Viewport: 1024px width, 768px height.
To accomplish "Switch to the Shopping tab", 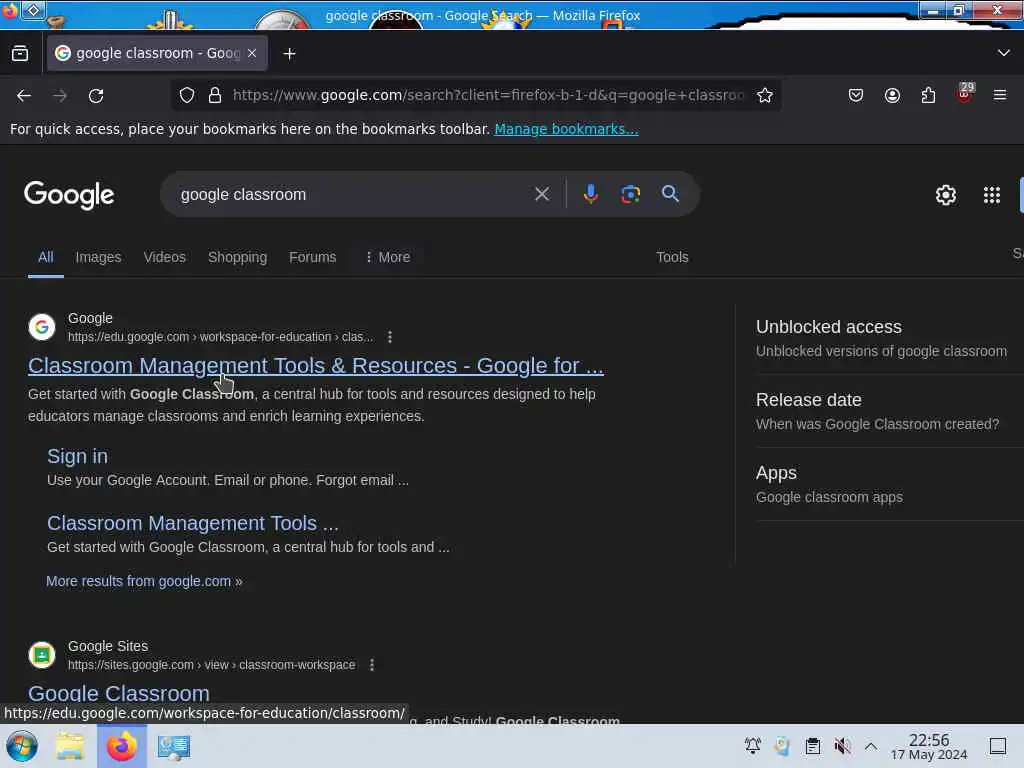I will tap(237, 257).
